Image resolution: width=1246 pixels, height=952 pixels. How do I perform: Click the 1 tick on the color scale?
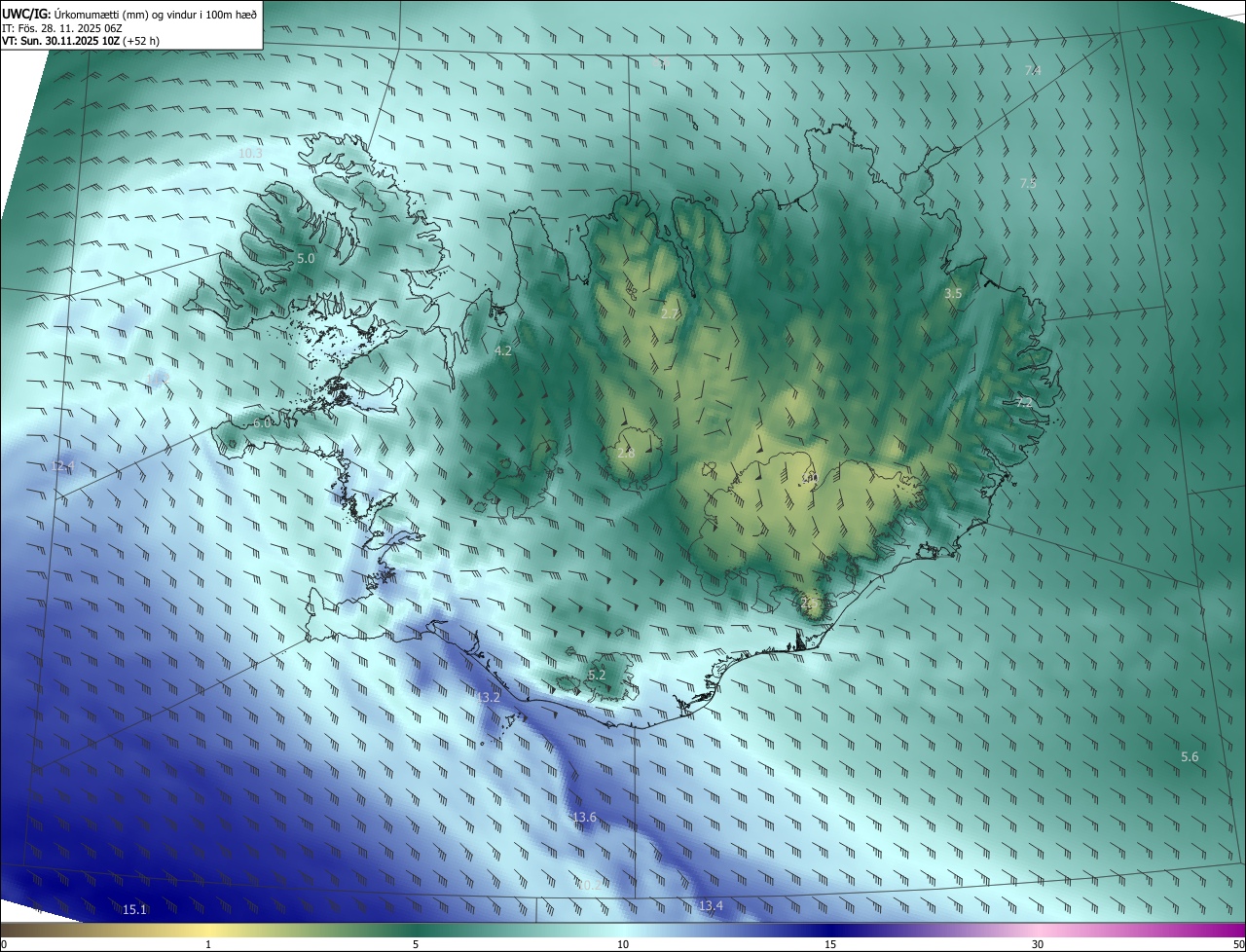point(208,944)
